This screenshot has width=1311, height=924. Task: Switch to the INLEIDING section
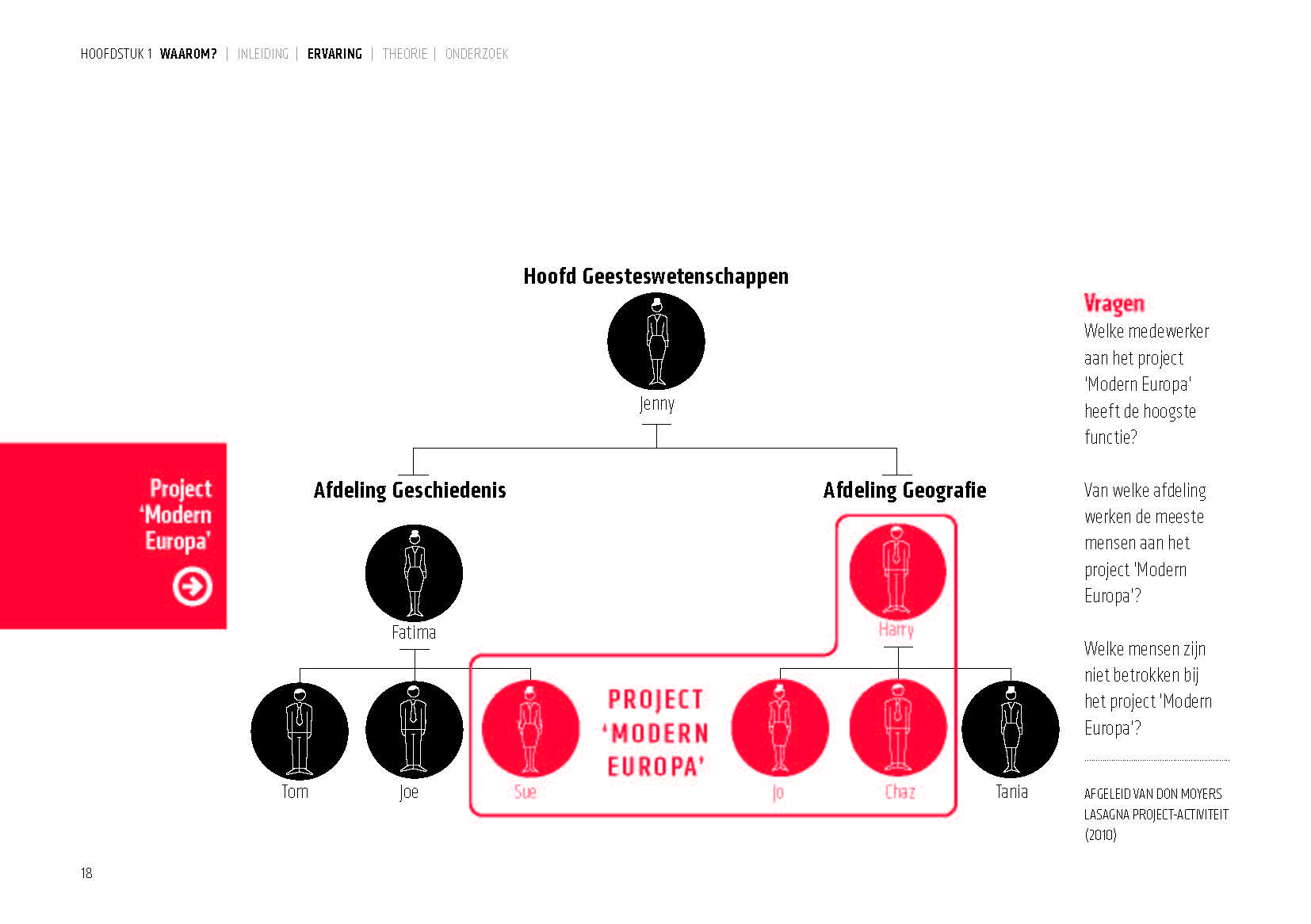262,54
